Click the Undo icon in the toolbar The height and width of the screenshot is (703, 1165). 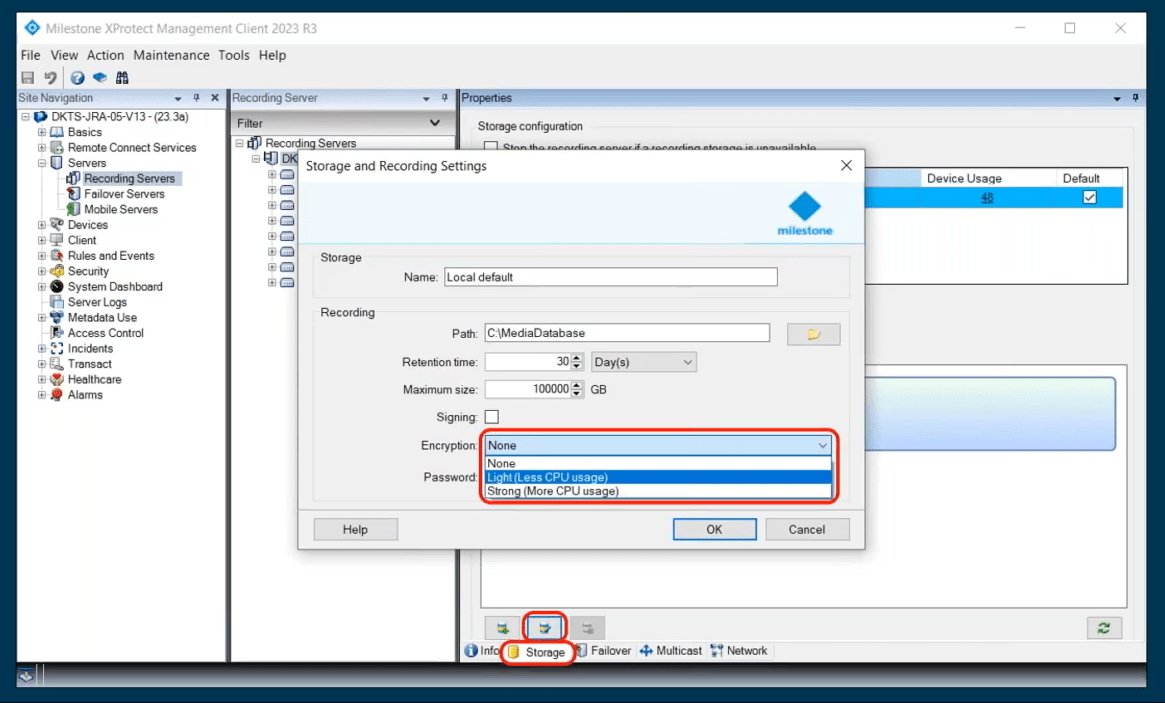click(49, 77)
